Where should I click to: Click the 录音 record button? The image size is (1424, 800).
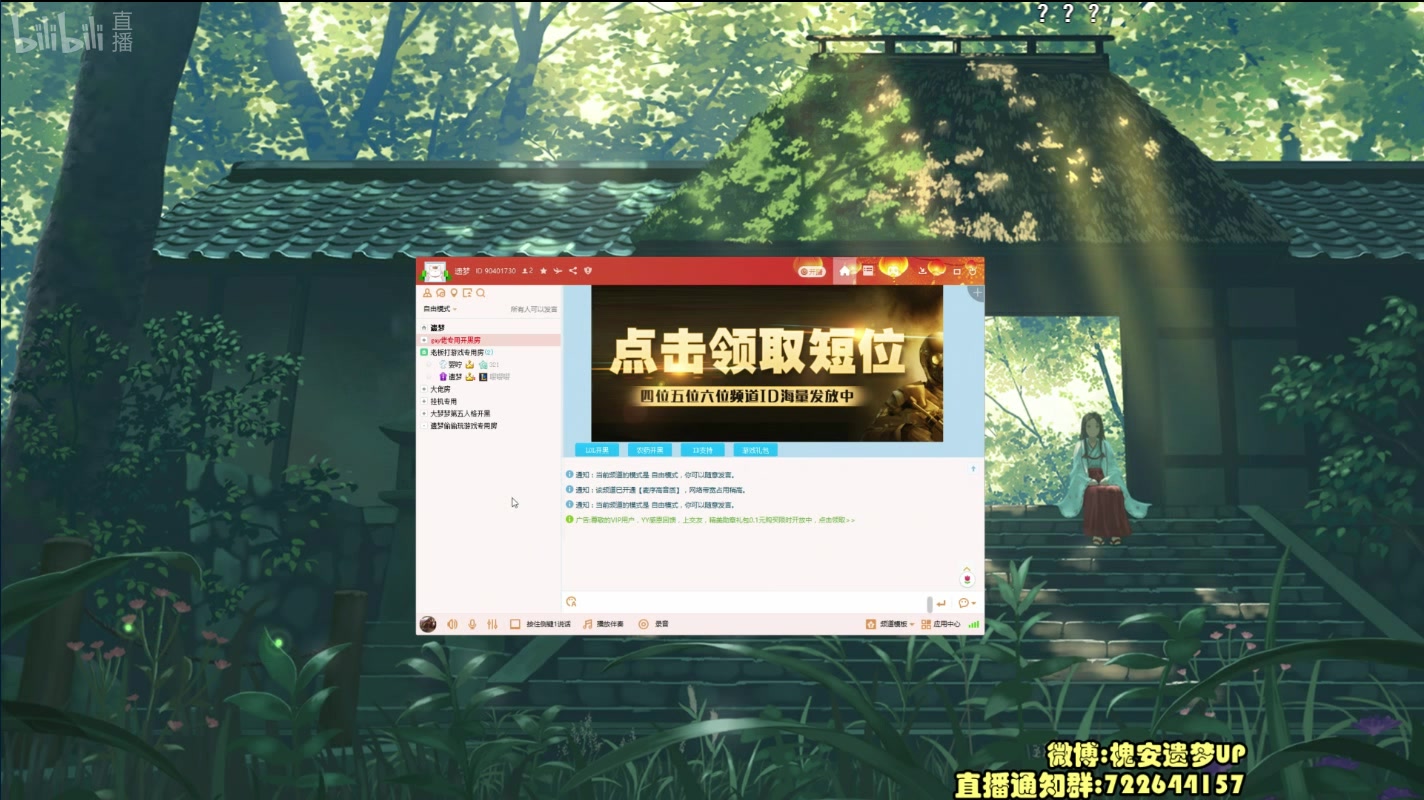click(653, 624)
